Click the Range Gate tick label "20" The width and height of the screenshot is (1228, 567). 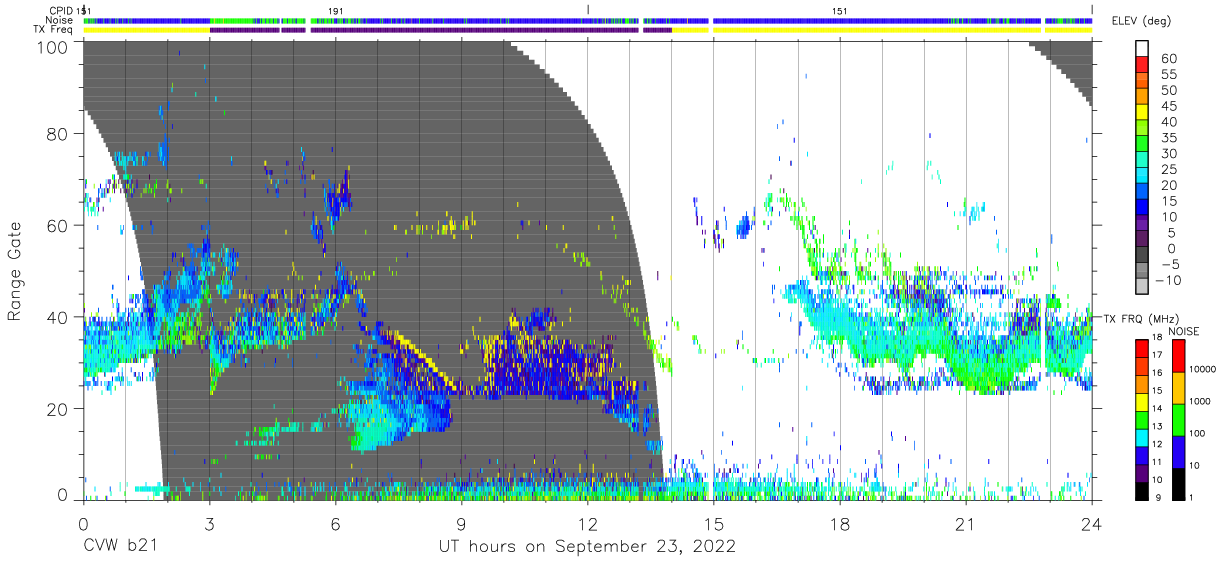click(58, 409)
